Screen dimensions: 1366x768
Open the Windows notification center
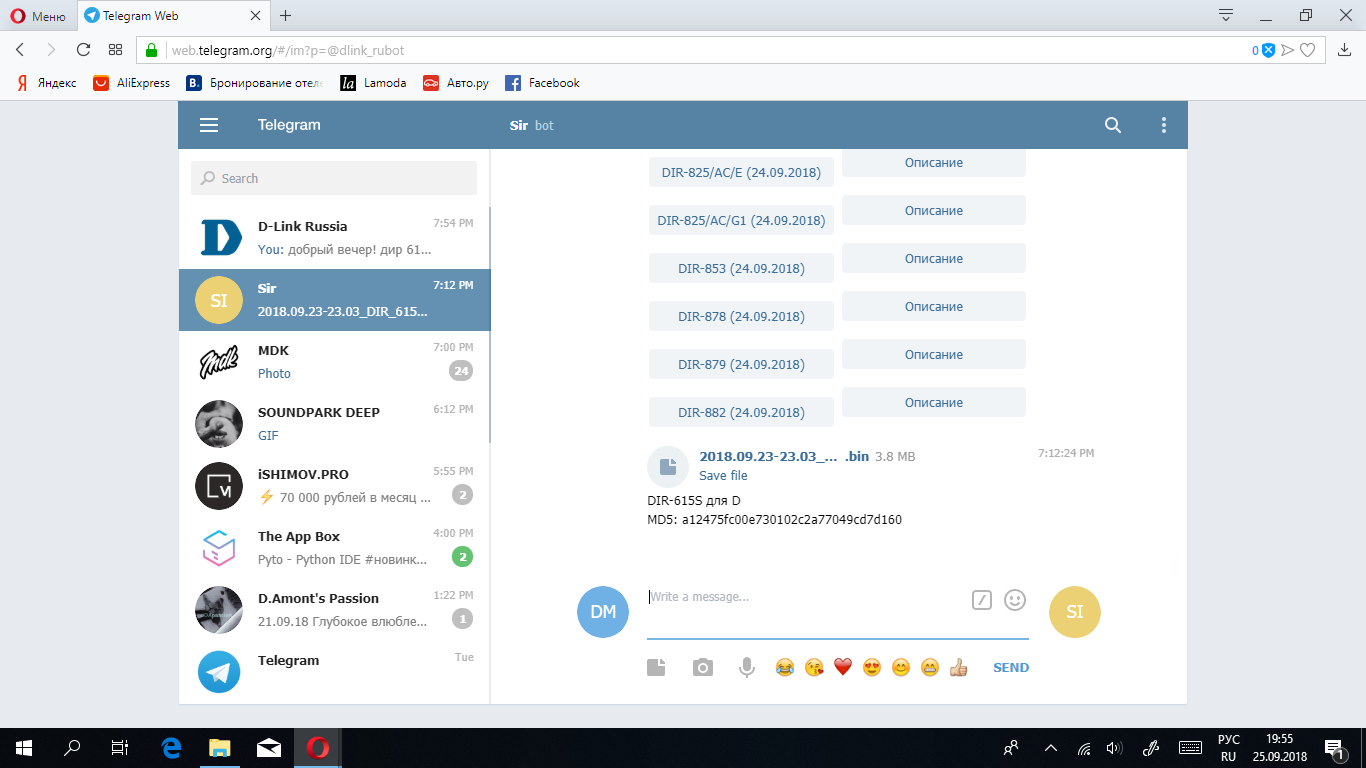point(1333,747)
